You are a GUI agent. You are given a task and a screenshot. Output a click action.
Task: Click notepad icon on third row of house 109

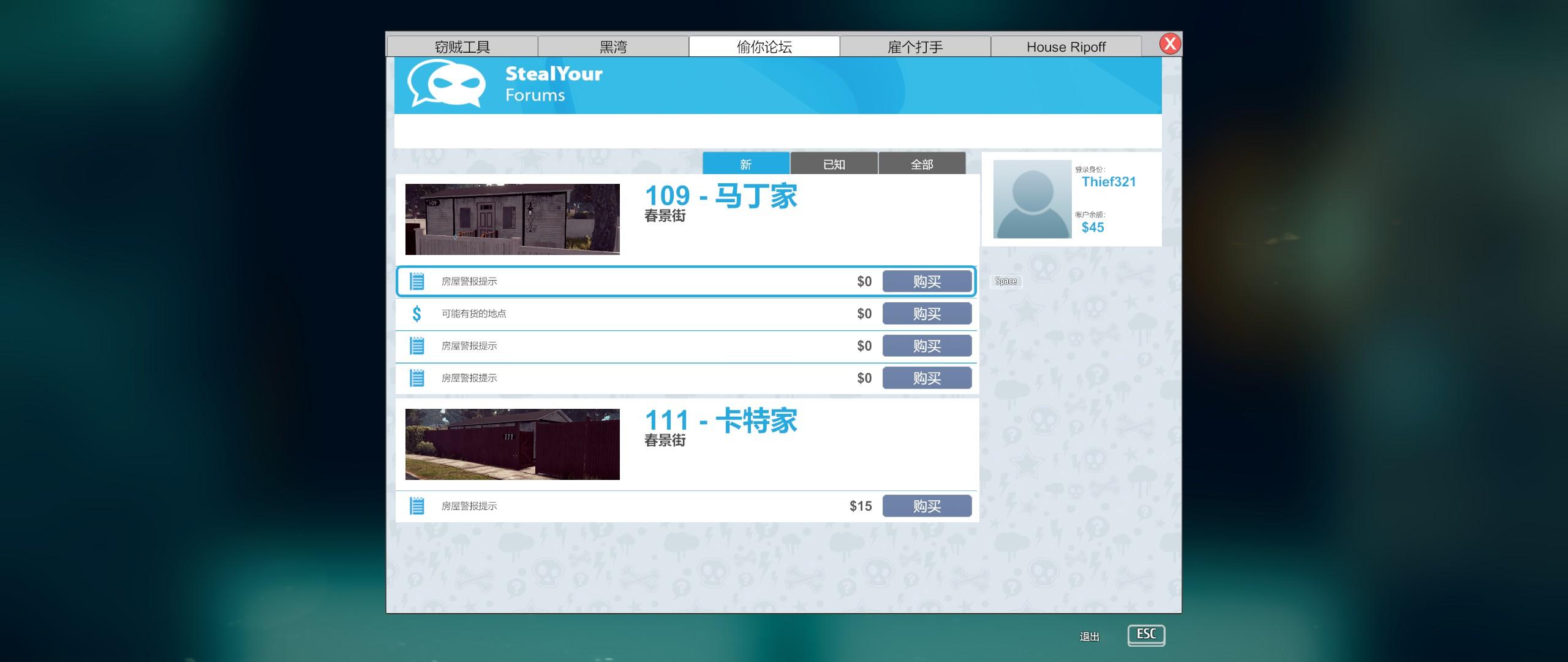[417, 346]
